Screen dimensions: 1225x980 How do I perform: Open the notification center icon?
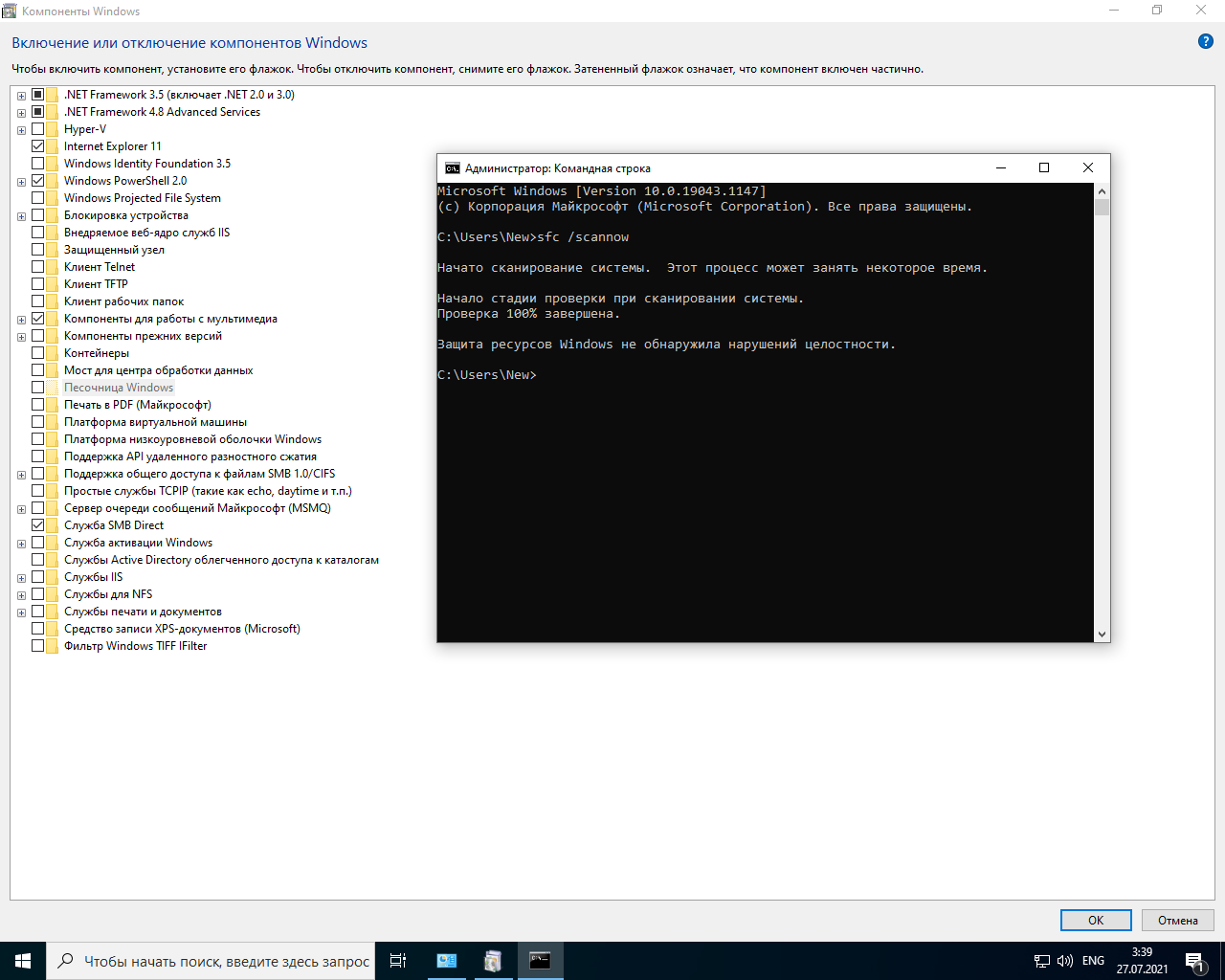click(x=1194, y=961)
